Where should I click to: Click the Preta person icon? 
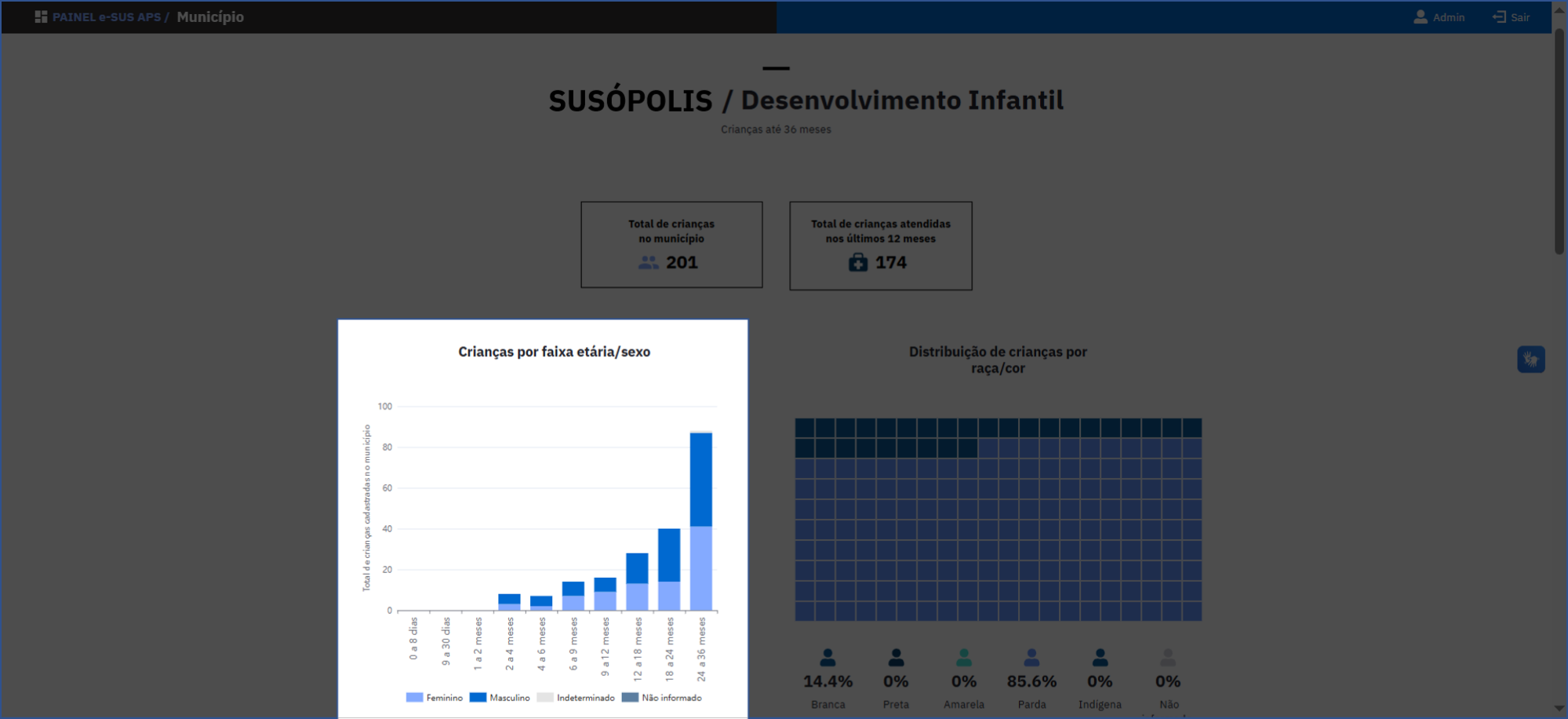[896, 657]
